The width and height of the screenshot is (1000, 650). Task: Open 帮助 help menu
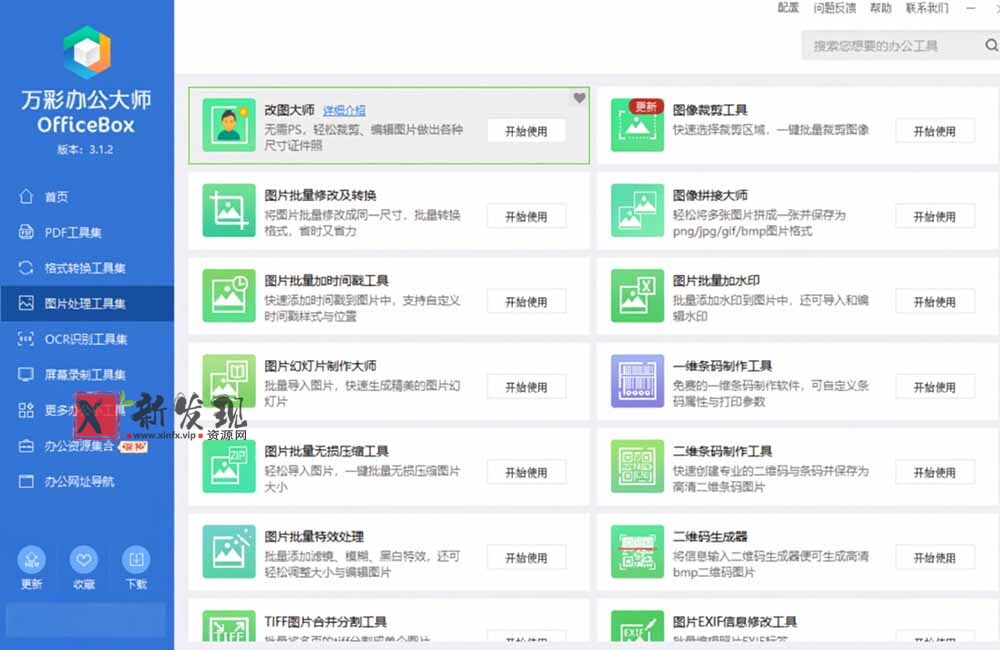point(881,8)
